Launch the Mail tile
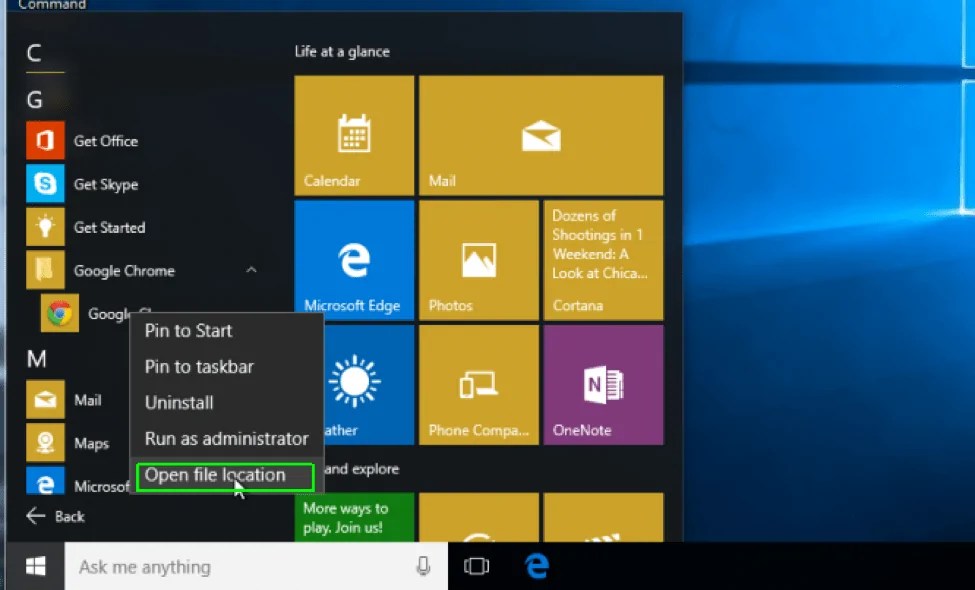 click(x=540, y=135)
